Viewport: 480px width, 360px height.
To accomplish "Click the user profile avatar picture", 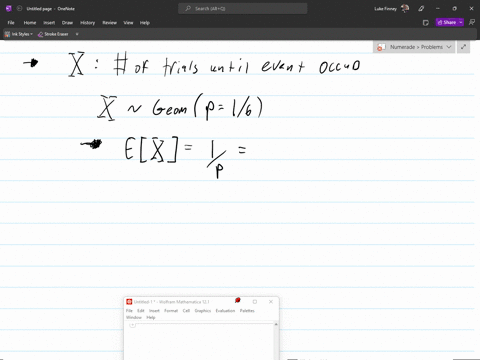I will click(405, 9).
